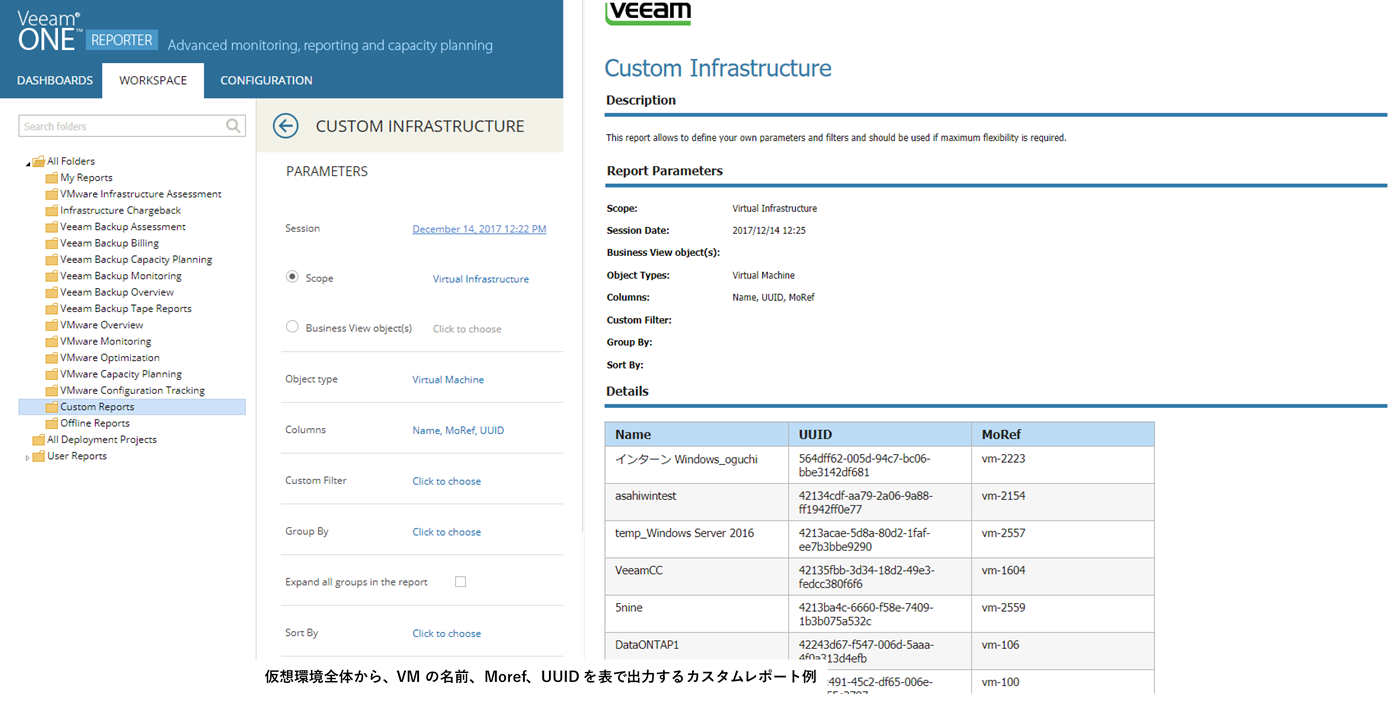Image resolution: width=1391 pixels, height=701 pixels.
Task: Open the session date December 14, 2017 link
Action: point(479,229)
